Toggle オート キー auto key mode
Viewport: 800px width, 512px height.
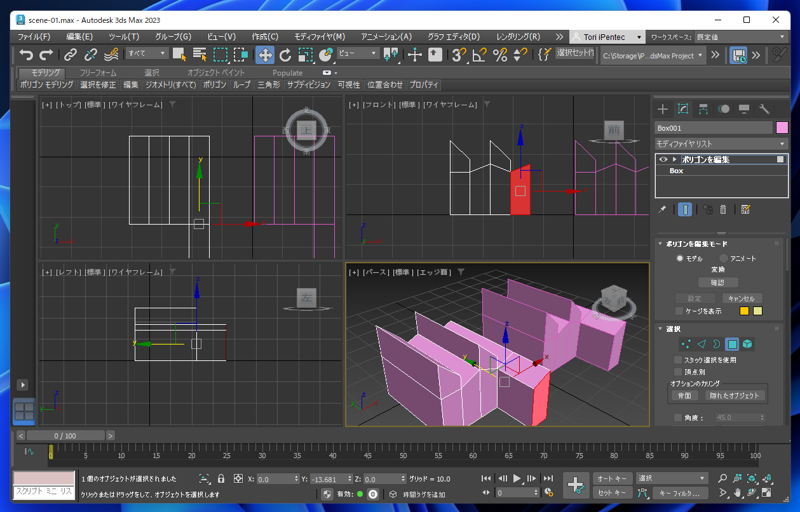click(x=612, y=478)
